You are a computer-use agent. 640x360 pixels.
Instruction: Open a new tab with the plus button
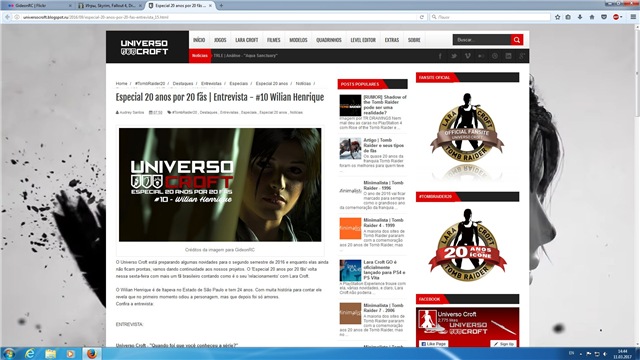221,6
